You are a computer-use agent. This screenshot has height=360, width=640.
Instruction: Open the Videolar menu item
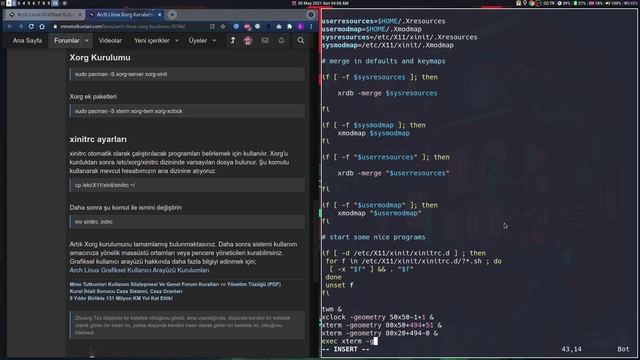[x=110, y=41]
